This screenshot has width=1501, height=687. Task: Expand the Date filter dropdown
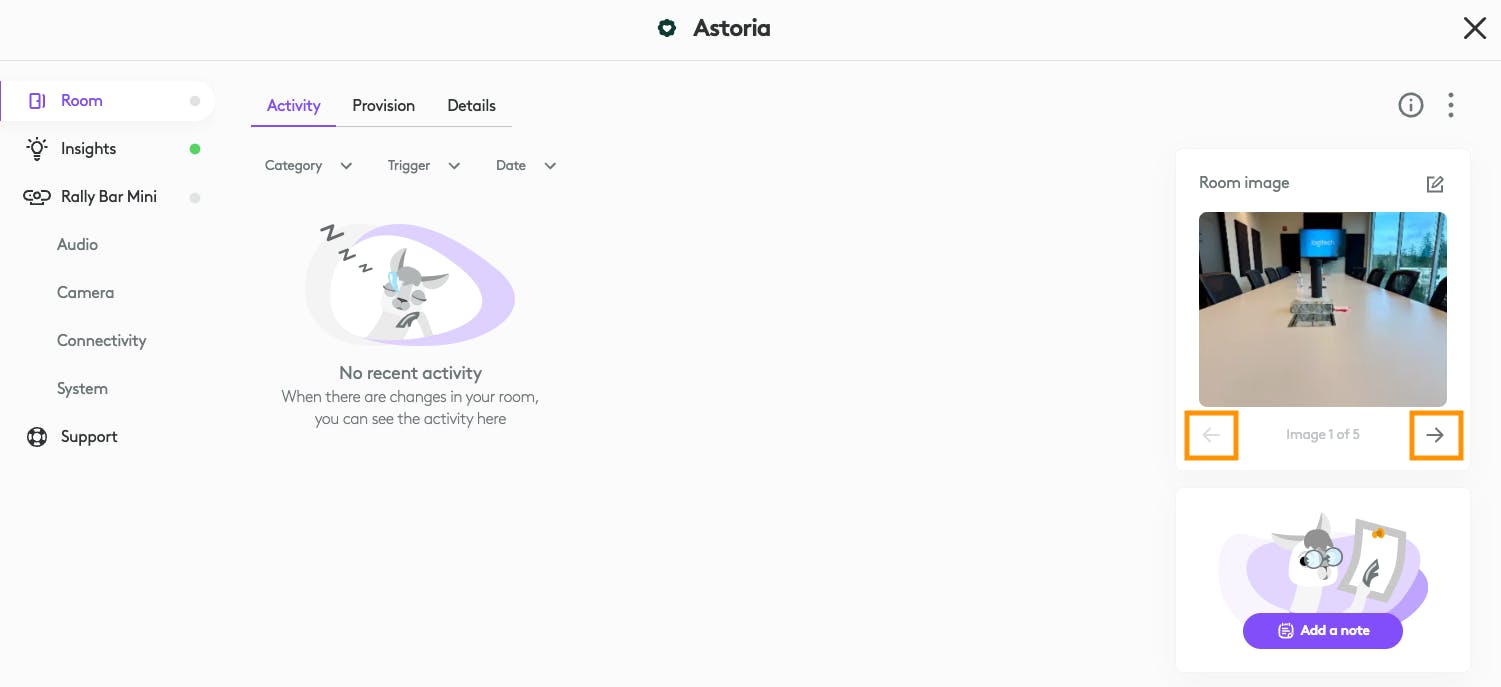coord(526,166)
